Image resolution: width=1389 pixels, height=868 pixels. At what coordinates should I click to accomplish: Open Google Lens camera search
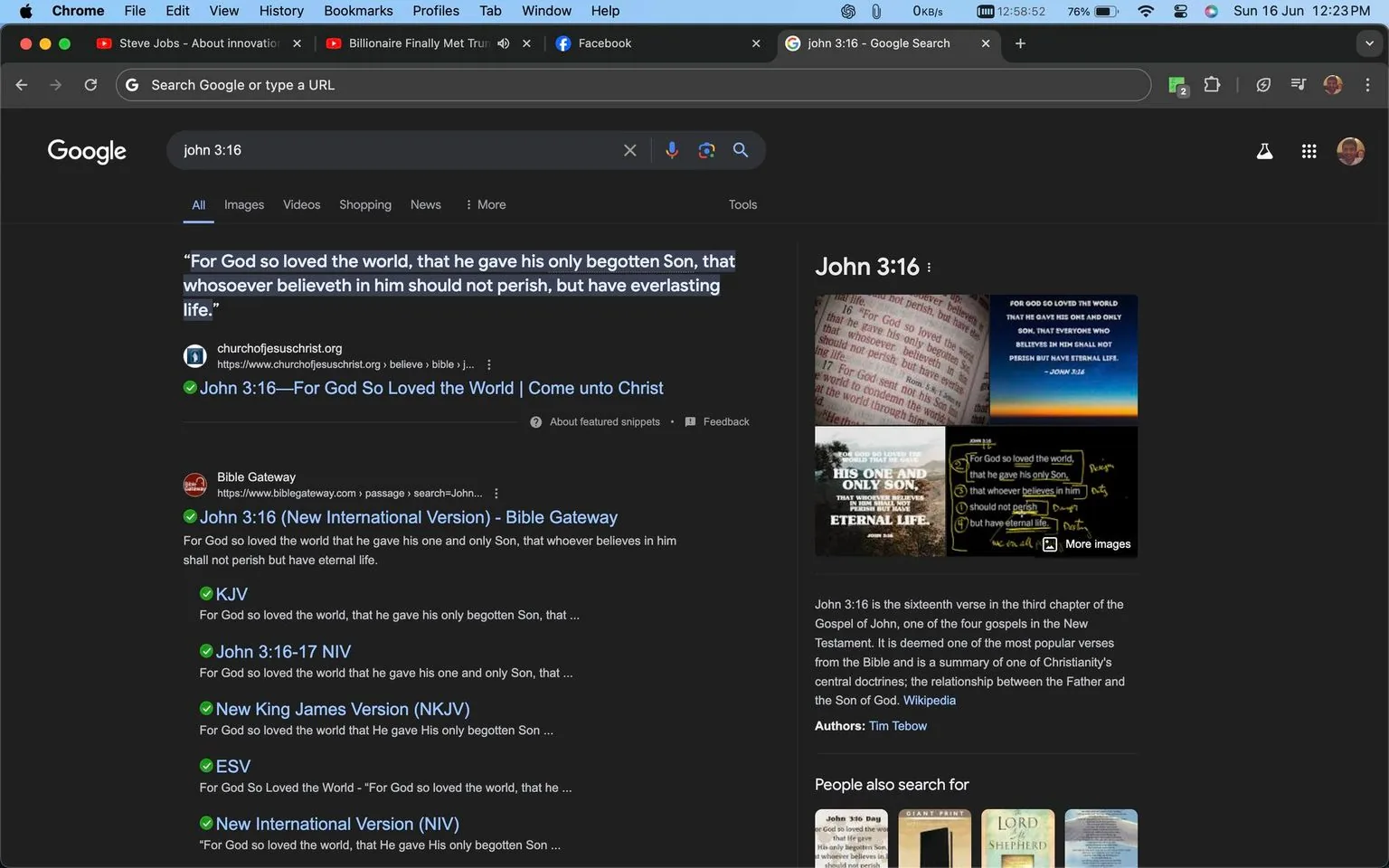pyautogui.click(x=706, y=150)
